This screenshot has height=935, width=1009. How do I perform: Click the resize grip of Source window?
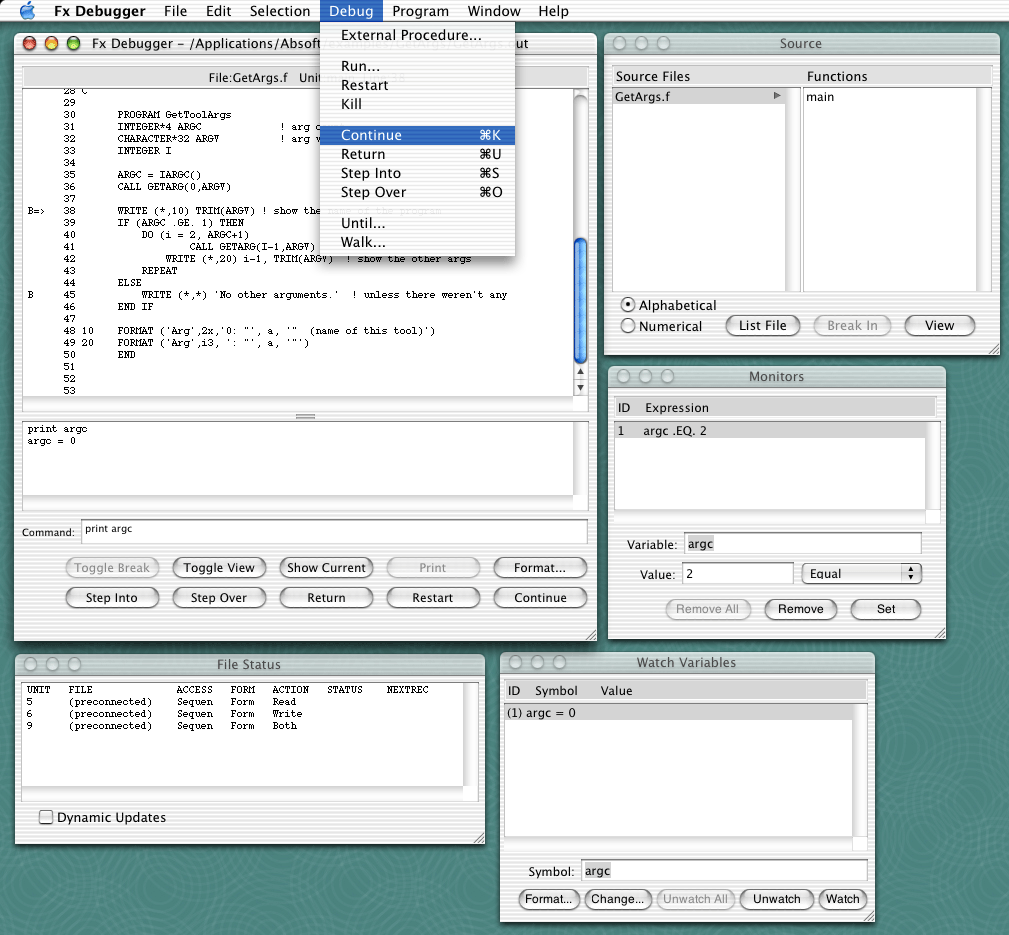click(x=992, y=348)
